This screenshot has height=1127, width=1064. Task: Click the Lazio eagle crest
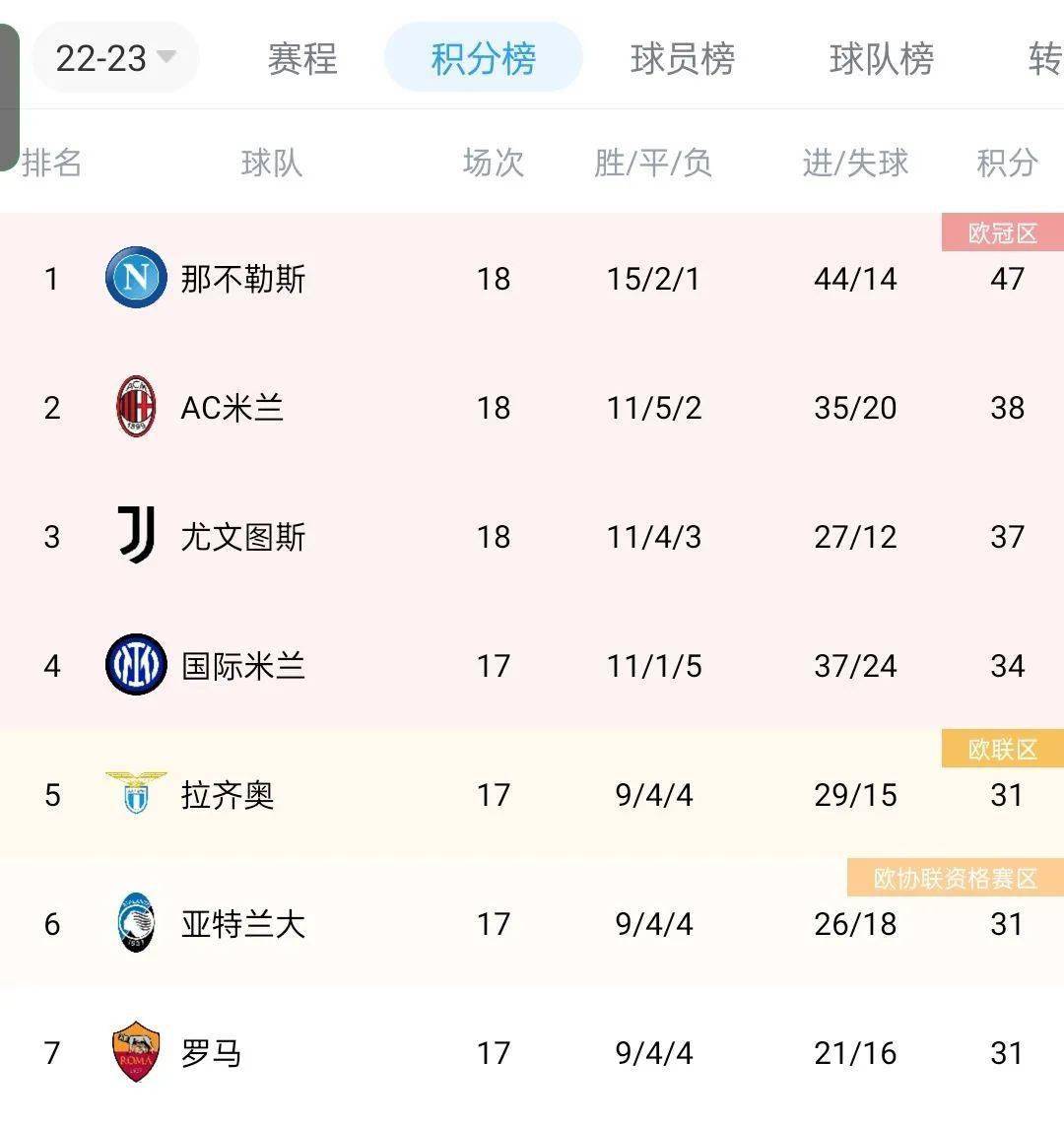coord(136,793)
